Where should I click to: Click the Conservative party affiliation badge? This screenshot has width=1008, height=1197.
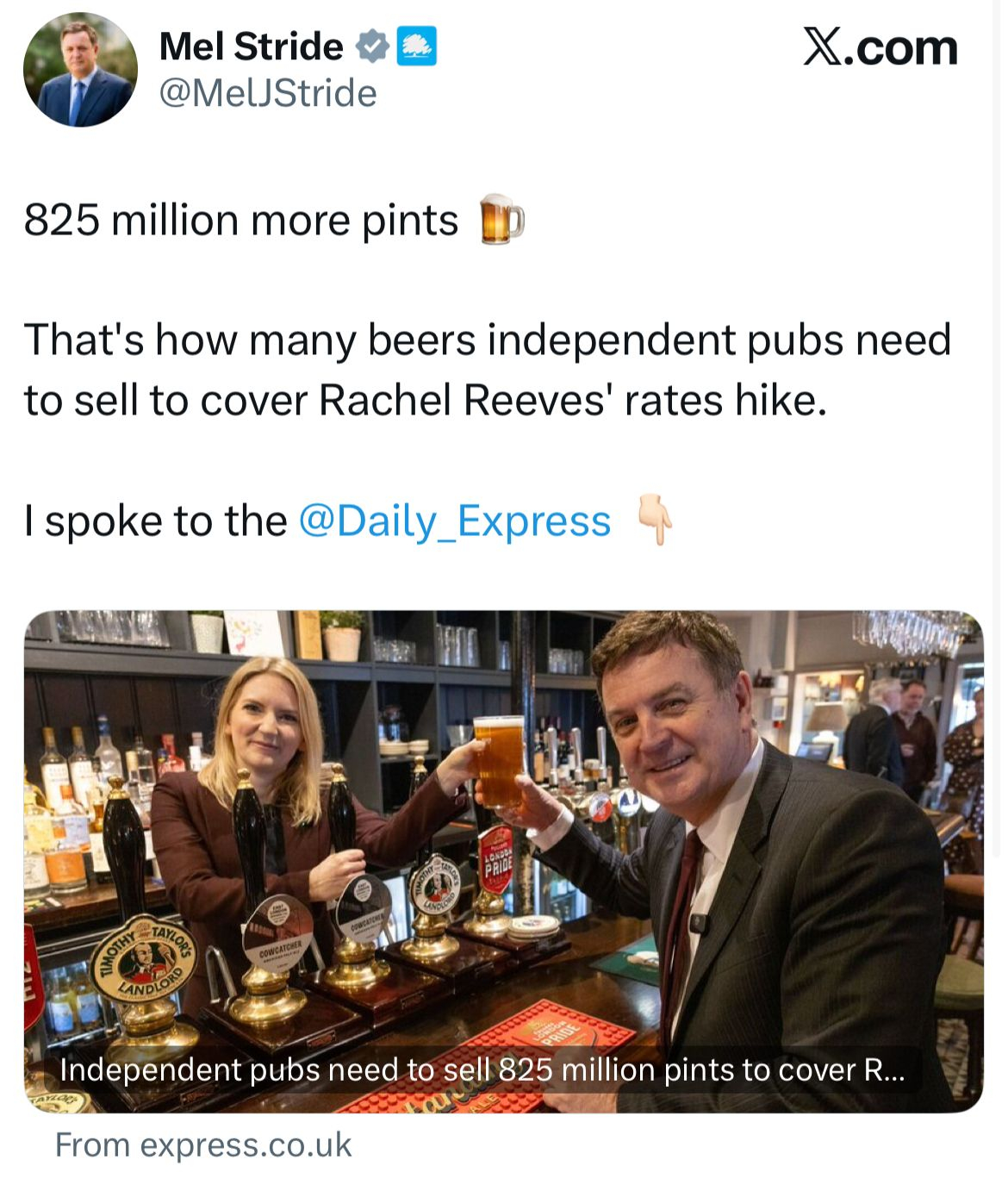pos(417,47)
